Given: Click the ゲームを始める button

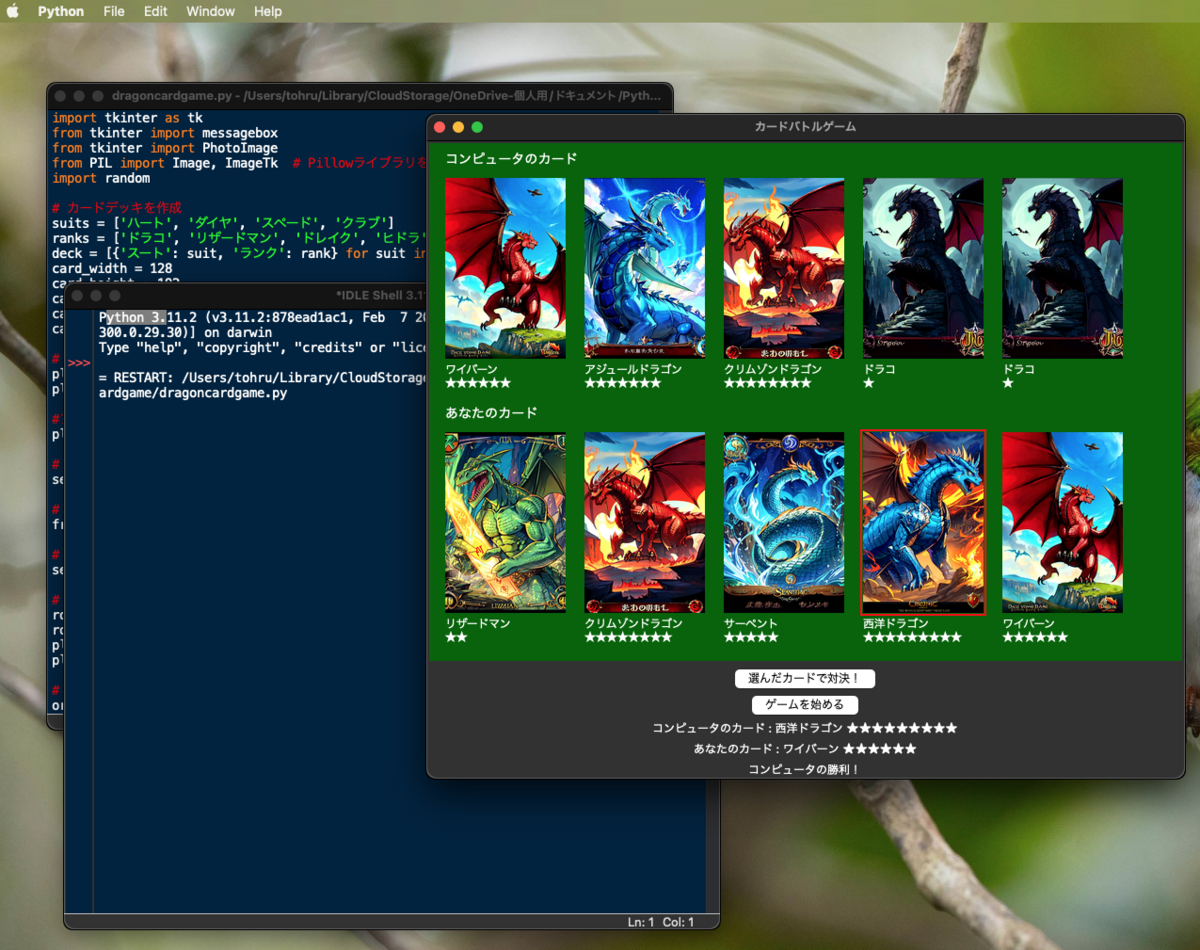Looking at the screenshot, I should point(805,705).
